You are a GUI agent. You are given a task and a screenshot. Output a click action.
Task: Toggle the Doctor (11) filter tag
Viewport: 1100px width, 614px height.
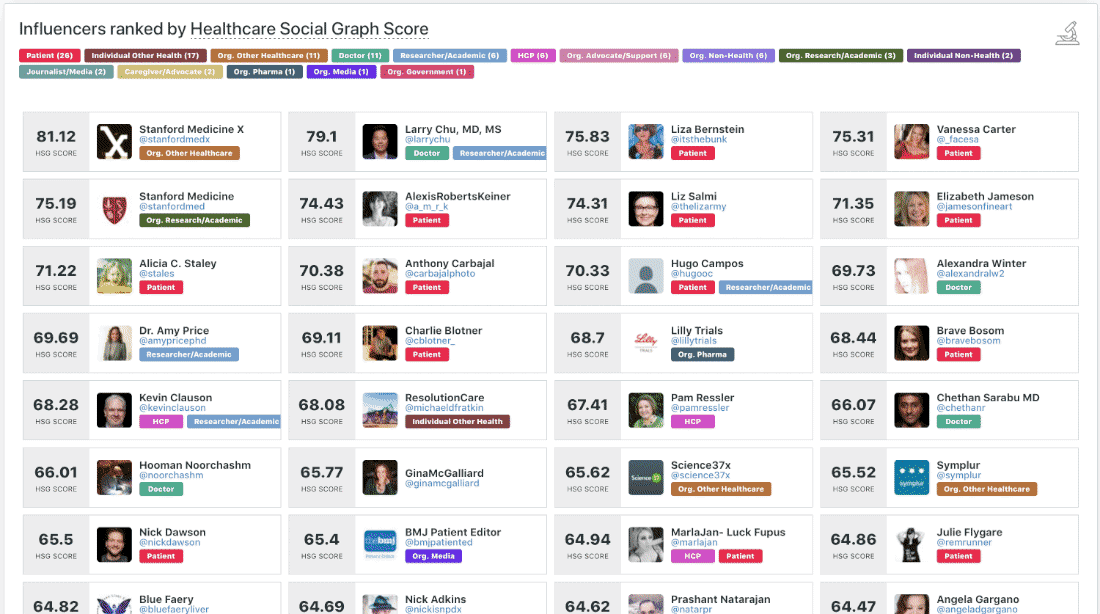point(358,56)
